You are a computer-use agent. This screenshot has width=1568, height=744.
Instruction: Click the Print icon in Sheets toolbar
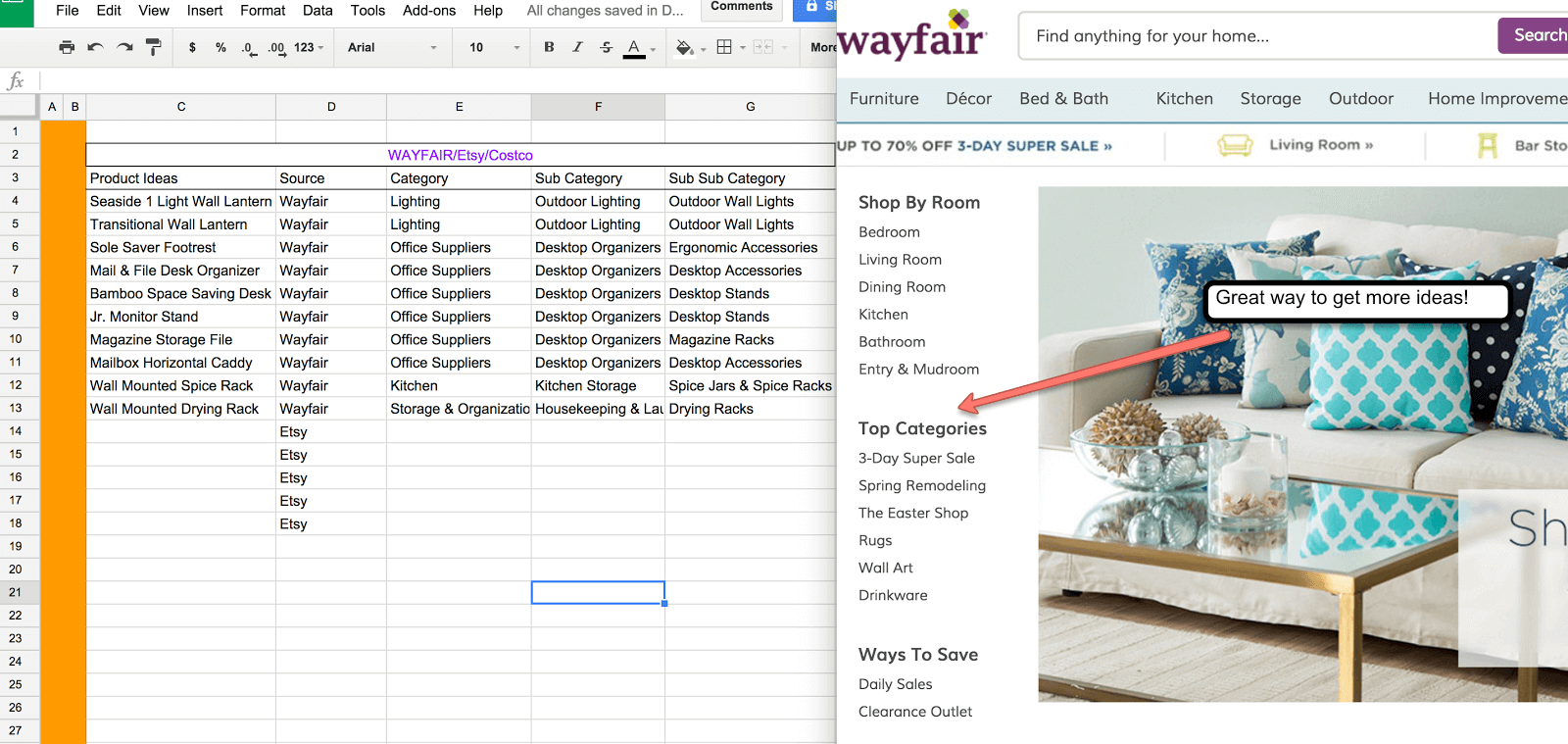[x=67, y=47]
